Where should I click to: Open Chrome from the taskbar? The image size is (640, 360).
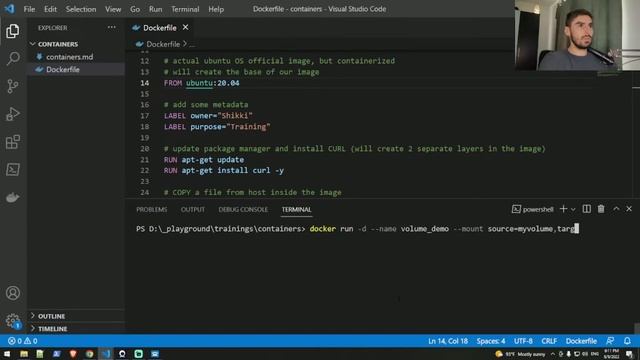pyautogui.click(x=89, y=354)
